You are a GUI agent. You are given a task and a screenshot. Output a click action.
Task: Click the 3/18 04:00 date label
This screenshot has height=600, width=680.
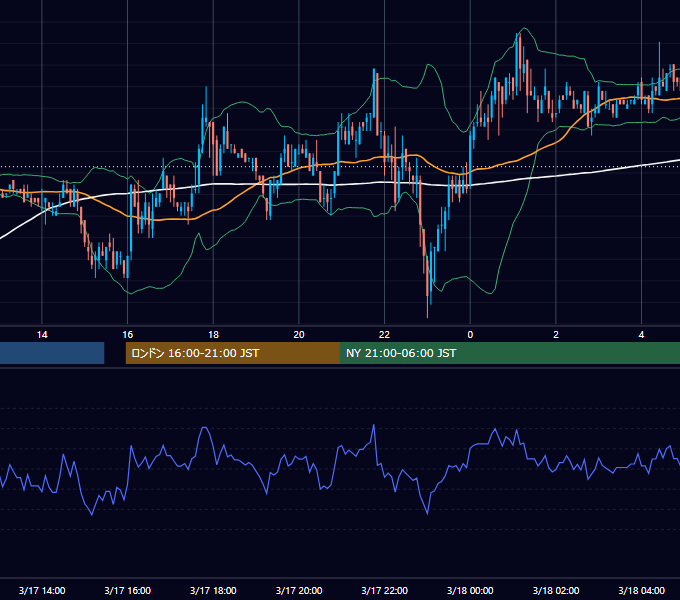click(x=641, y=590)
